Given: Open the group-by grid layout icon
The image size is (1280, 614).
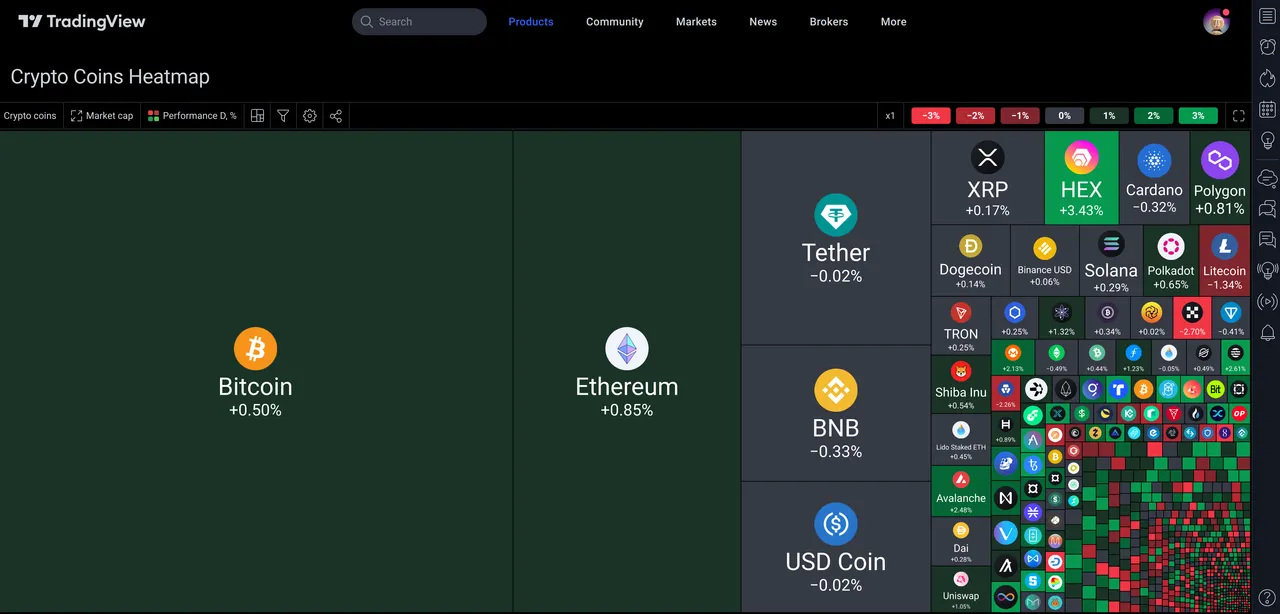Looking at the screenshot, I should click(x=257, y=116).
